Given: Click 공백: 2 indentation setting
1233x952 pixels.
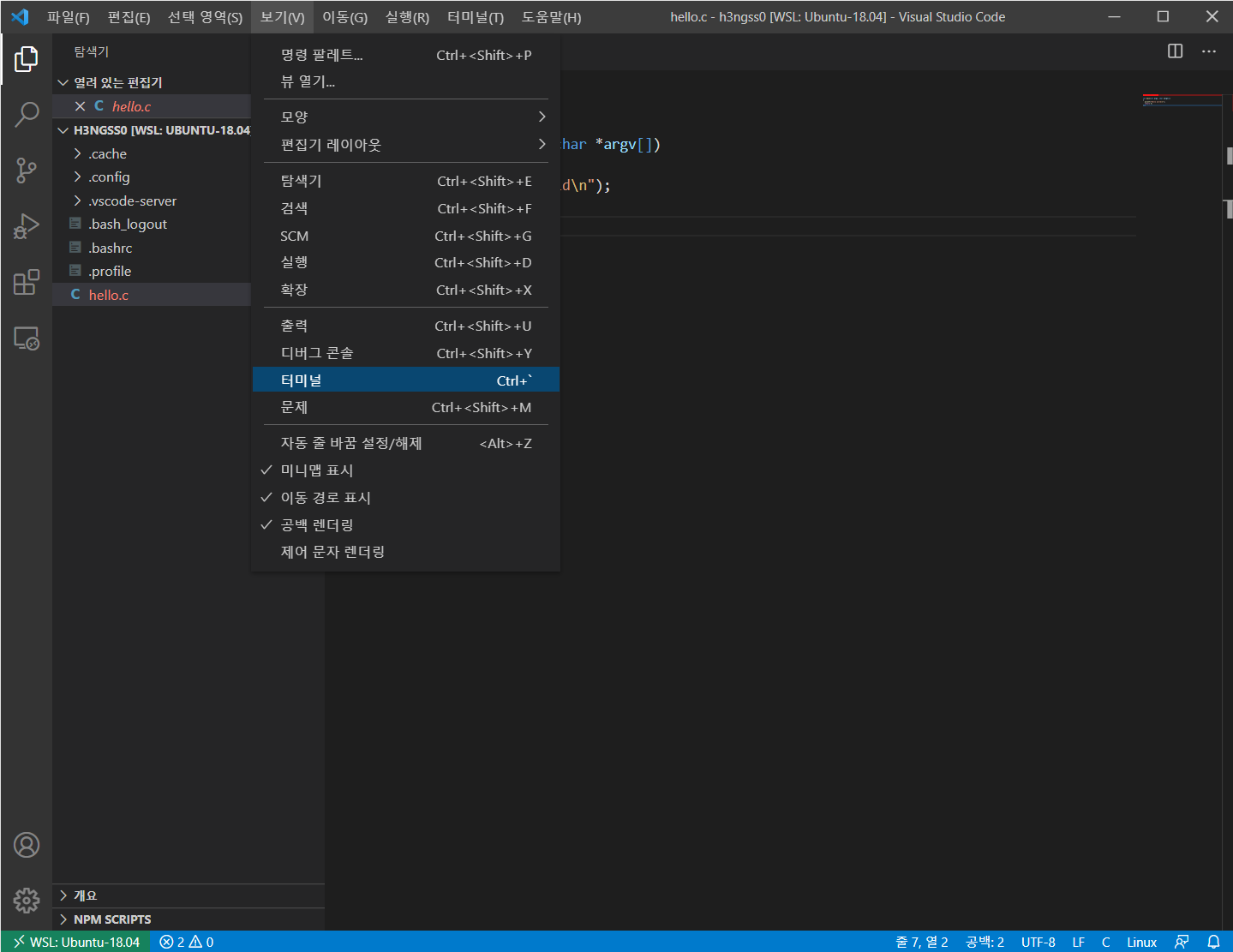Looking at the screenshot, I should pyautogui.click(x=985, y=942).
